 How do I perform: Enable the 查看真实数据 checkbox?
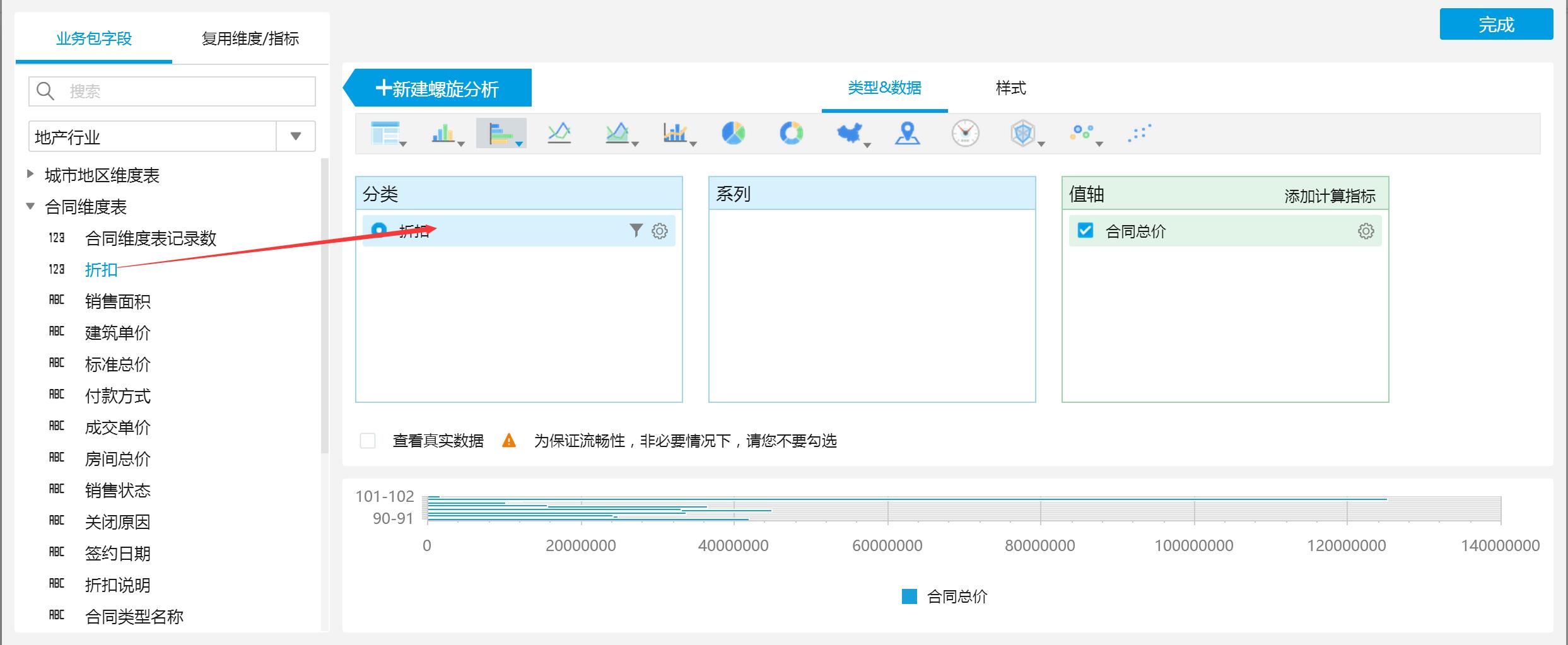coord(368,441)
